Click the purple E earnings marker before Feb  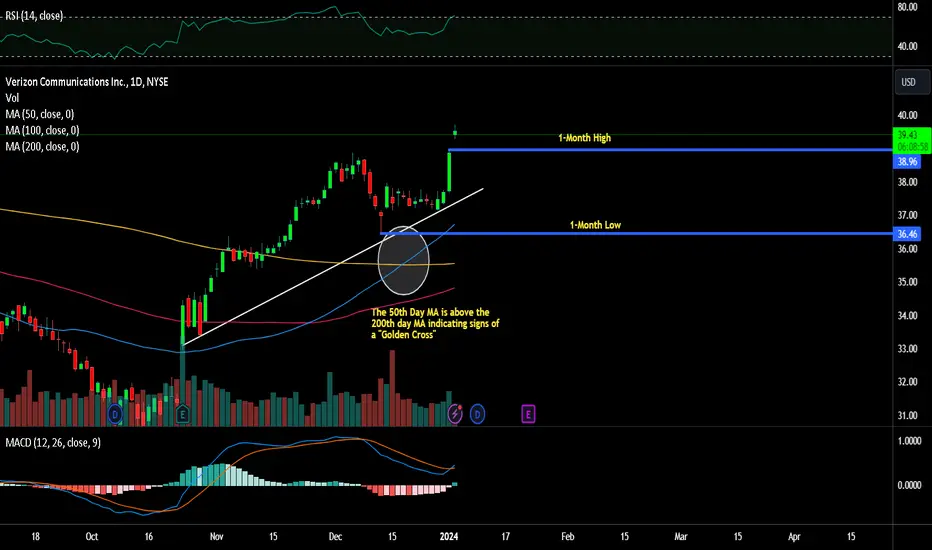[528, 414]
